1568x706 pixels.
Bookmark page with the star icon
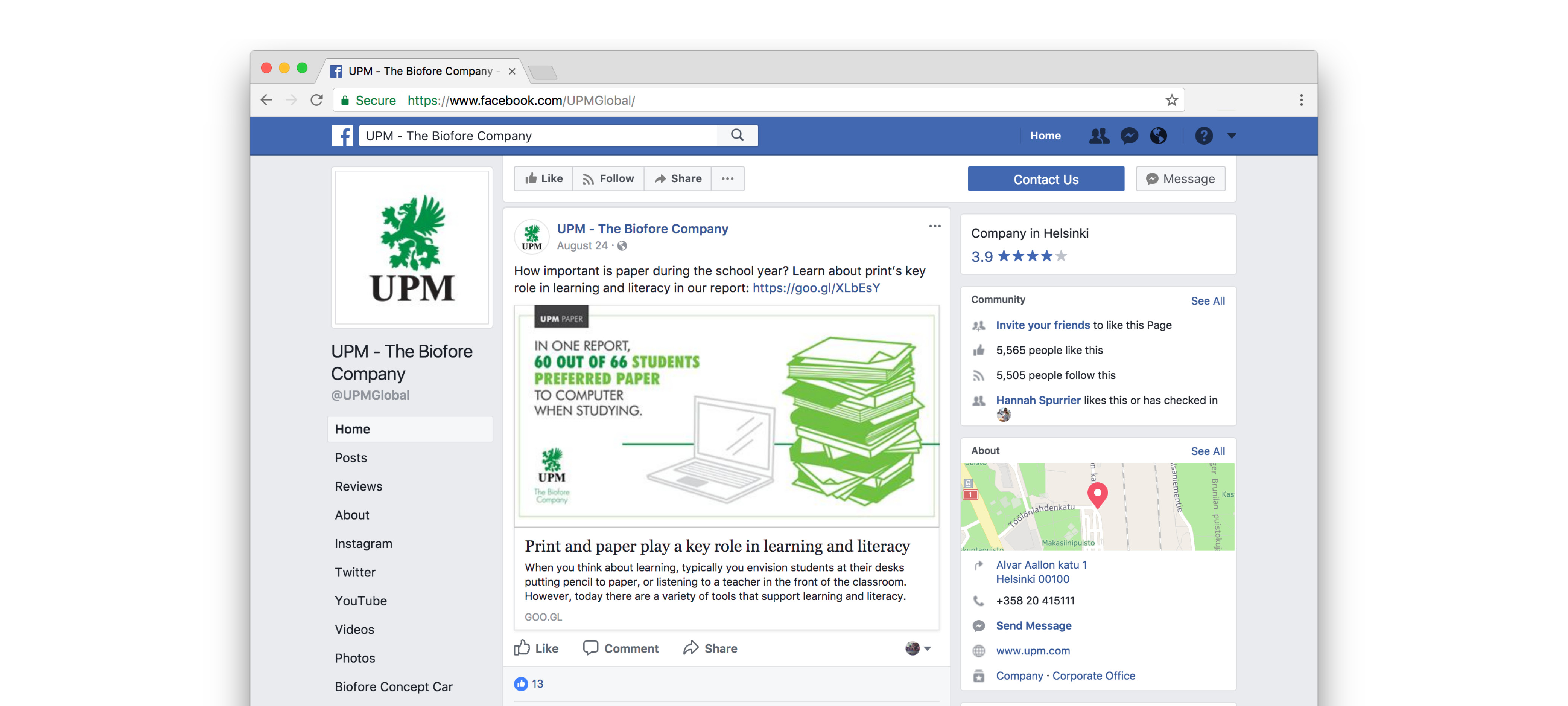tap(1172, 100)
